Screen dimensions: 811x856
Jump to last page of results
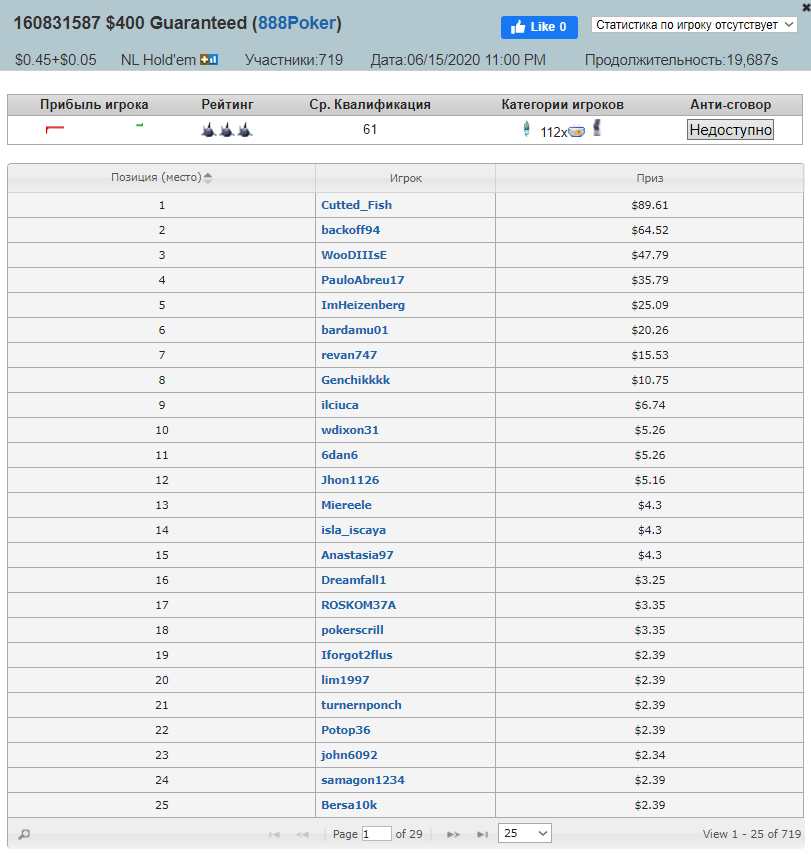[x=482, y=834]
